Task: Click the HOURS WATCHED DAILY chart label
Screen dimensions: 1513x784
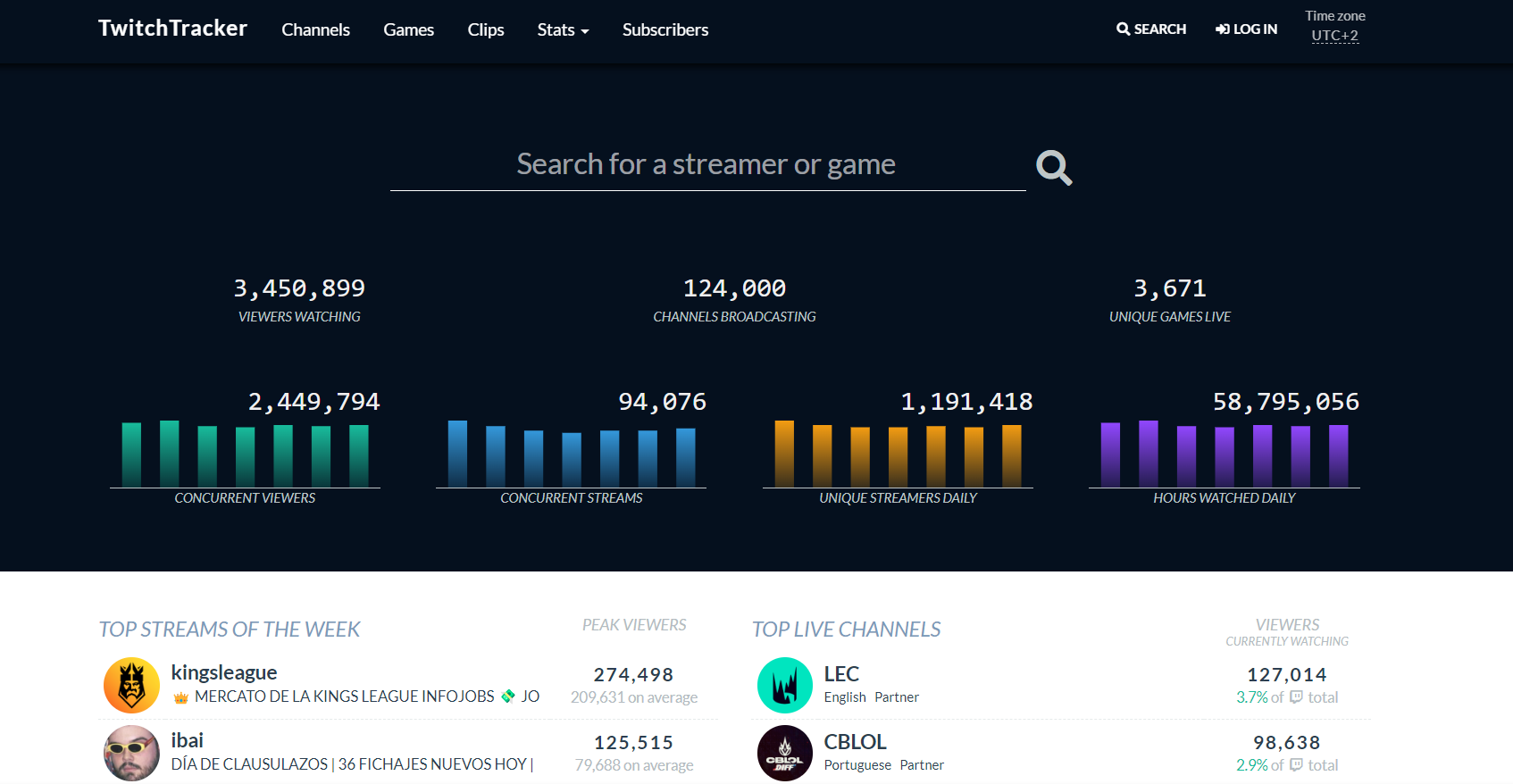Action: (x=1225, y=498)
